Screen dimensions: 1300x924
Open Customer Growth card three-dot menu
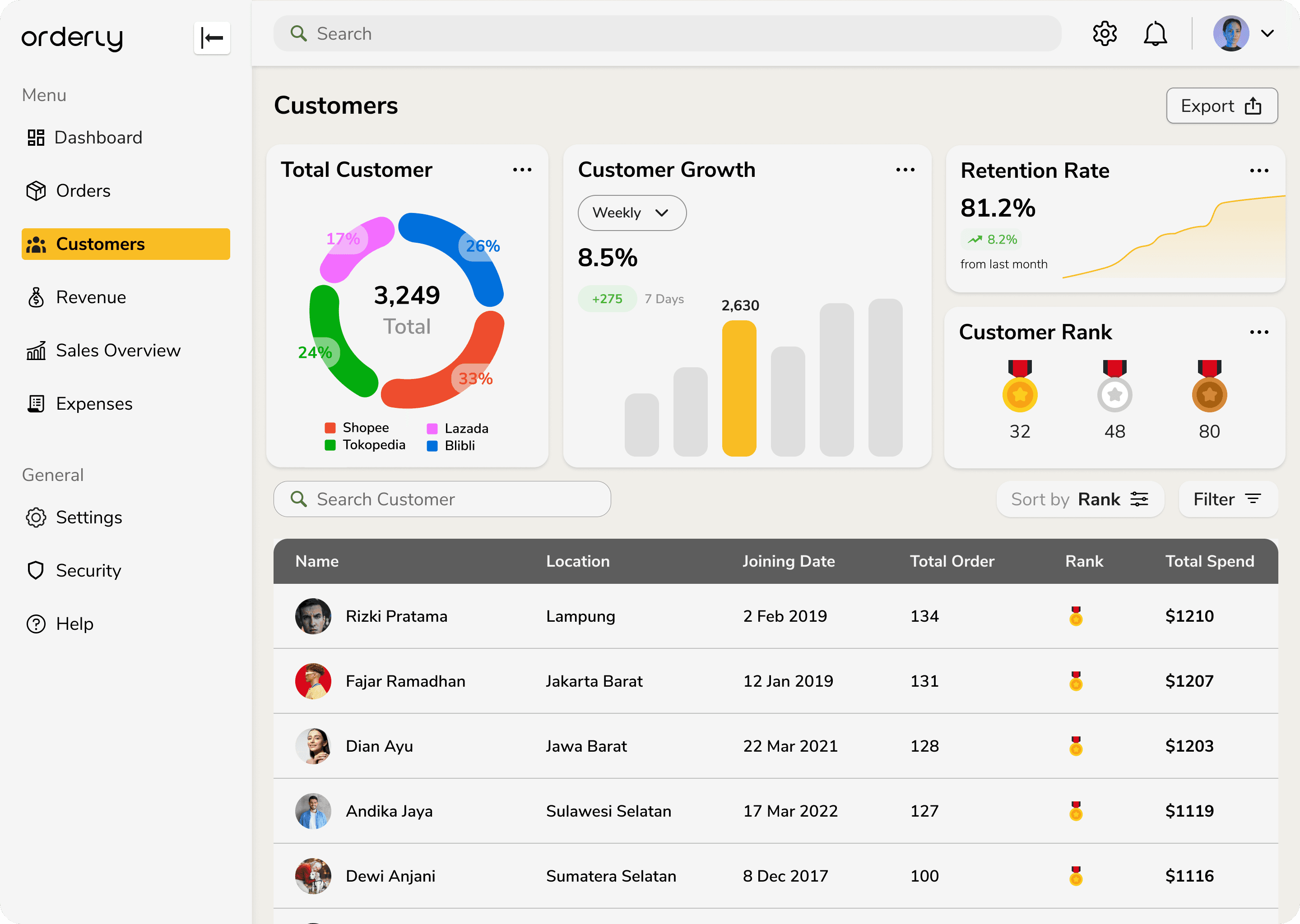click(x=905, y=170)
